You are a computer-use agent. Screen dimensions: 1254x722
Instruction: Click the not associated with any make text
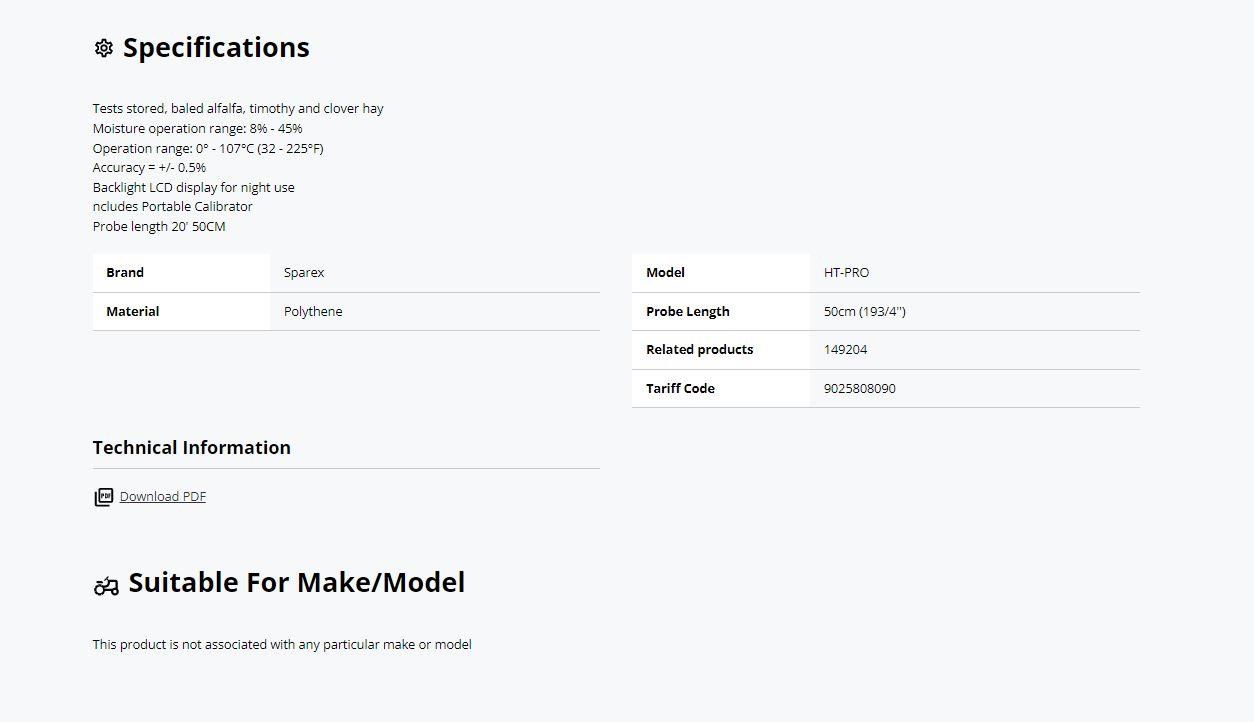(282, 645)
